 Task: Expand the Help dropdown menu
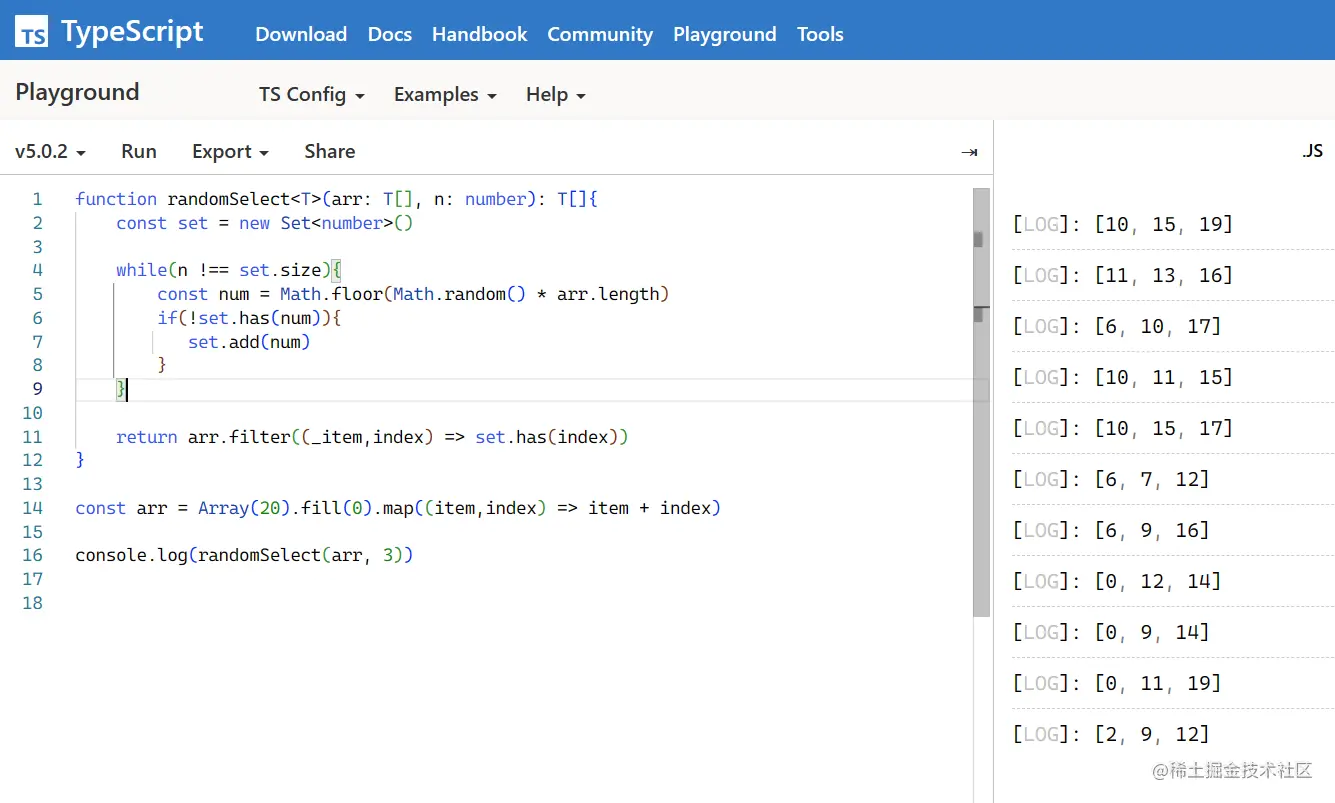[556, 94]
